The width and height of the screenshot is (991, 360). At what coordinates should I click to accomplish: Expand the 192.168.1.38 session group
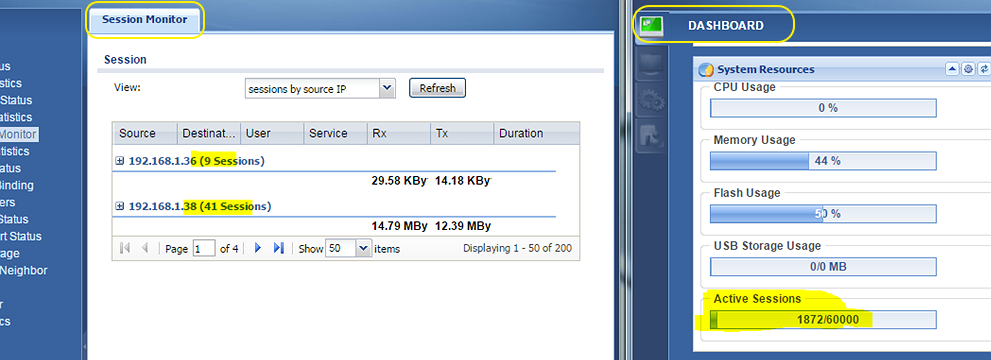point(119,206)
